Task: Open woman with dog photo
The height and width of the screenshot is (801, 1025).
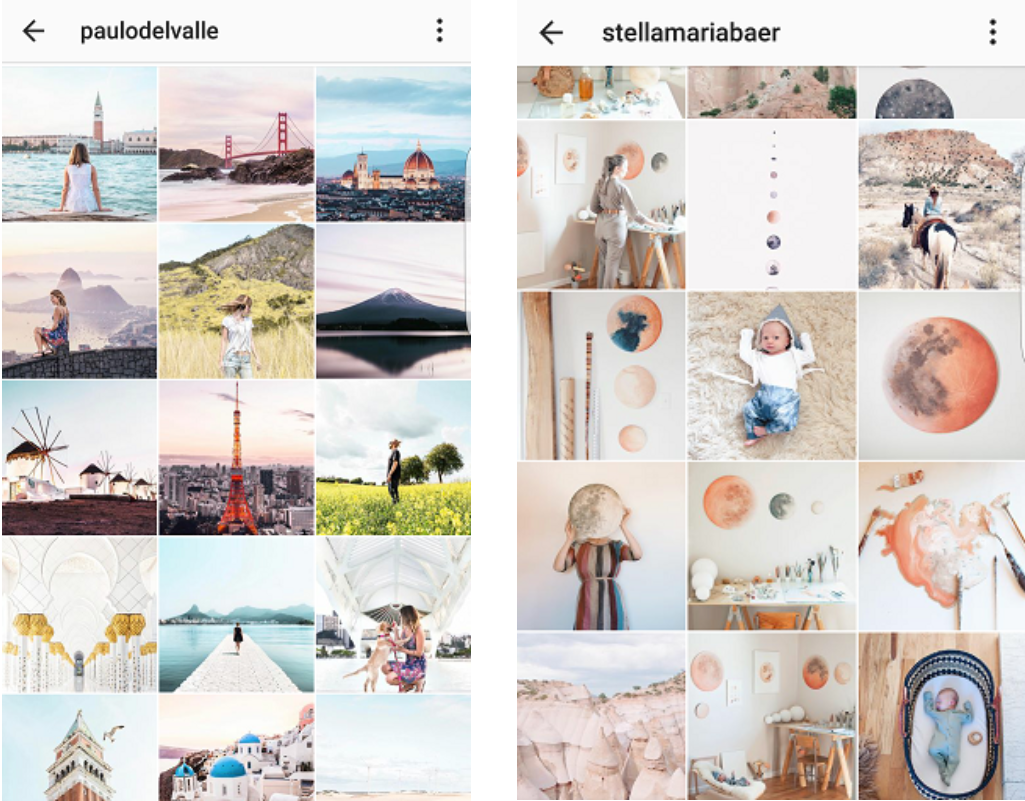Action: pyautogui.click(x=394, y=615)
